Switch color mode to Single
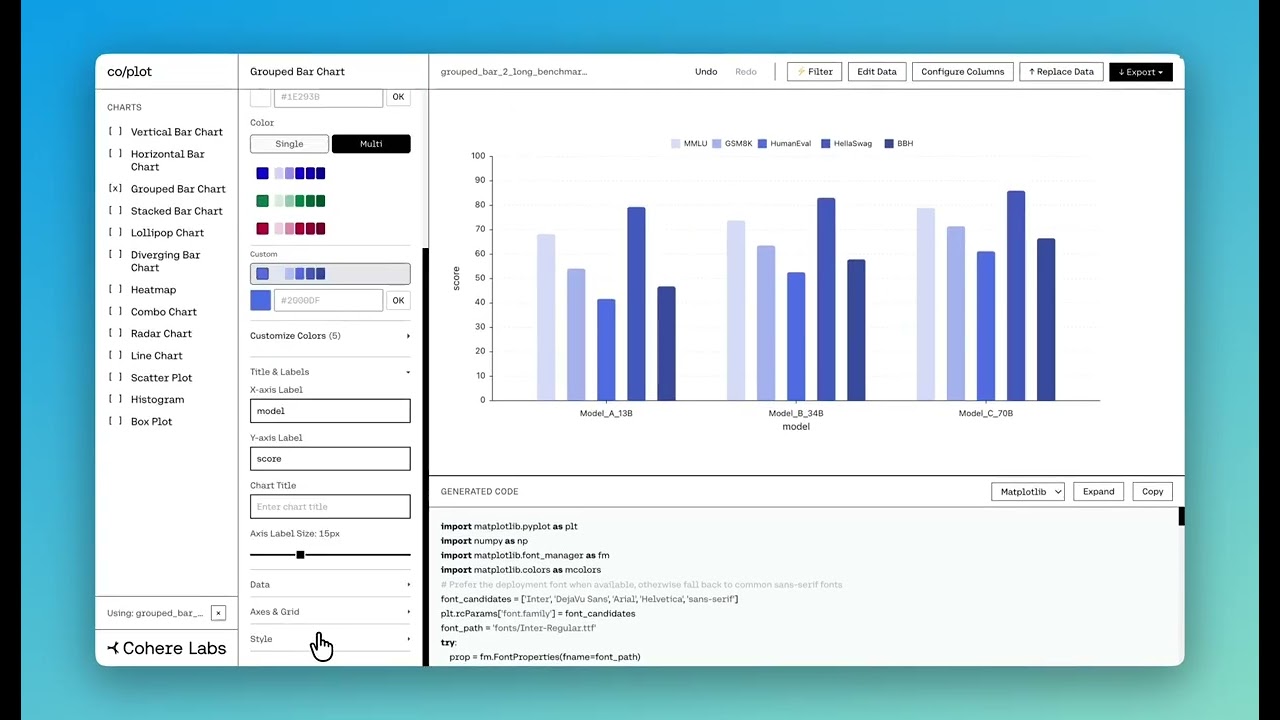The height and width of the screenshot is (720, 1280). click(x=289, y=144)
